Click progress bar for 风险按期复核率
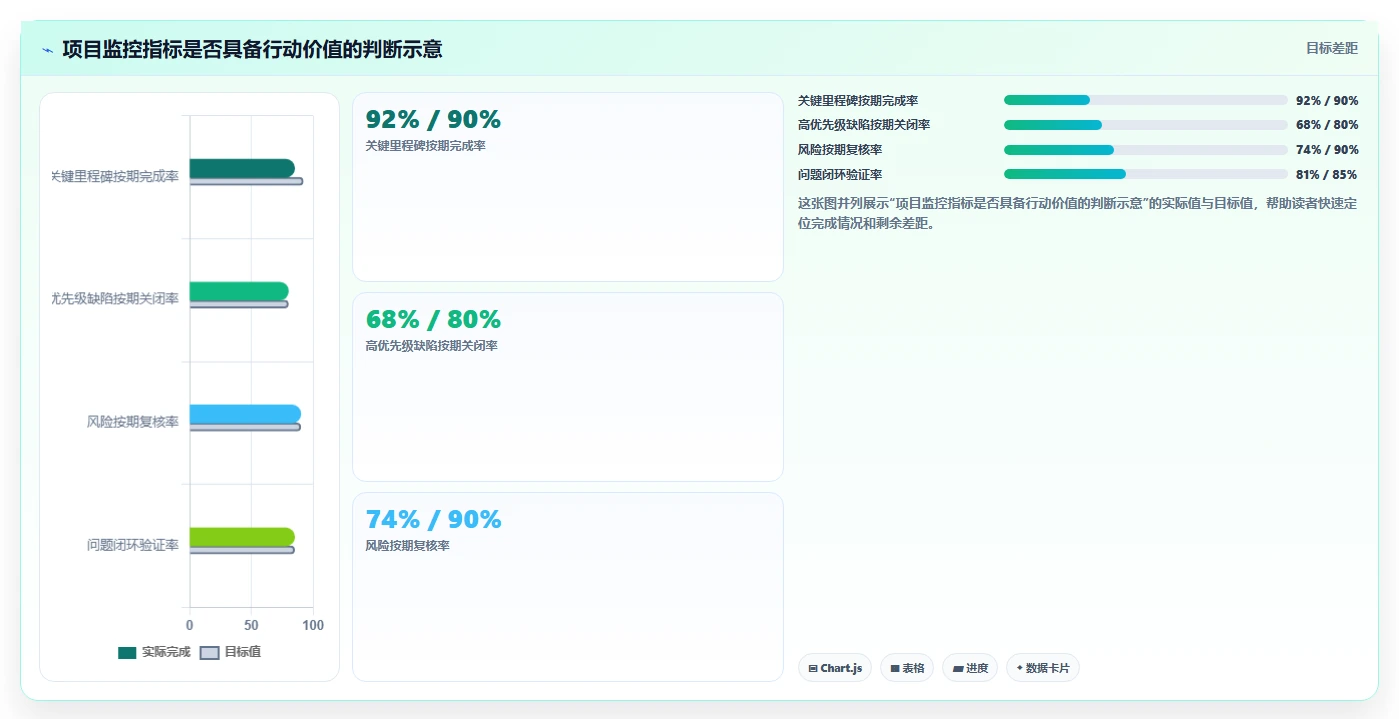Image resolution: width=1399 pixels, height=719 pixels. [x=1146, y=150]
